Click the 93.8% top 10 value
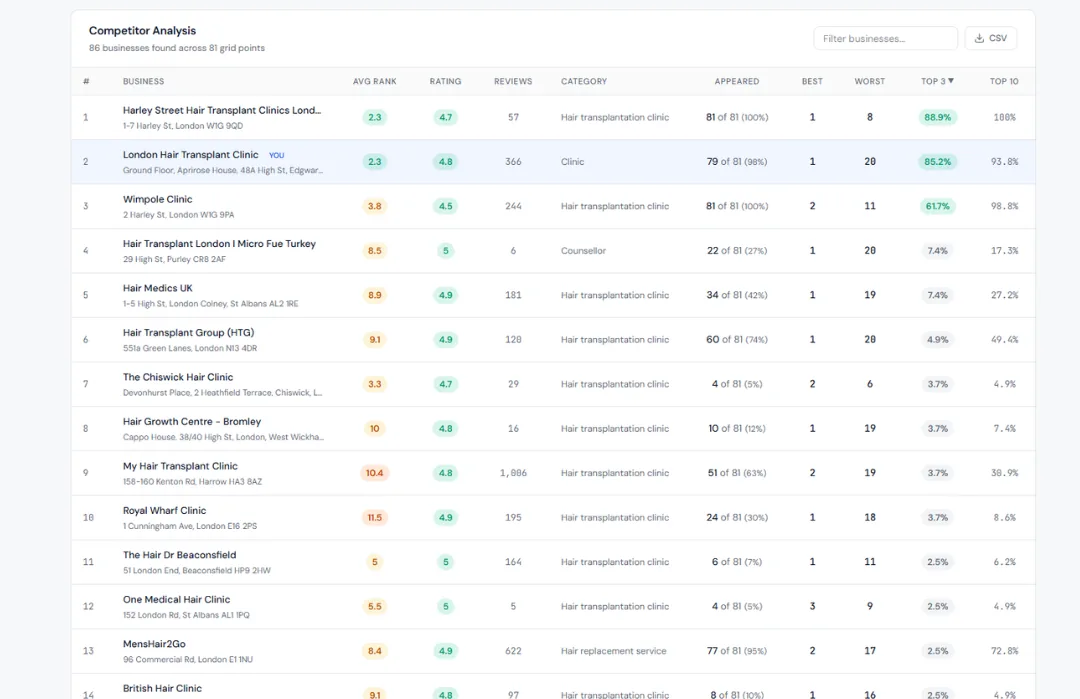 coord(1004,162)
